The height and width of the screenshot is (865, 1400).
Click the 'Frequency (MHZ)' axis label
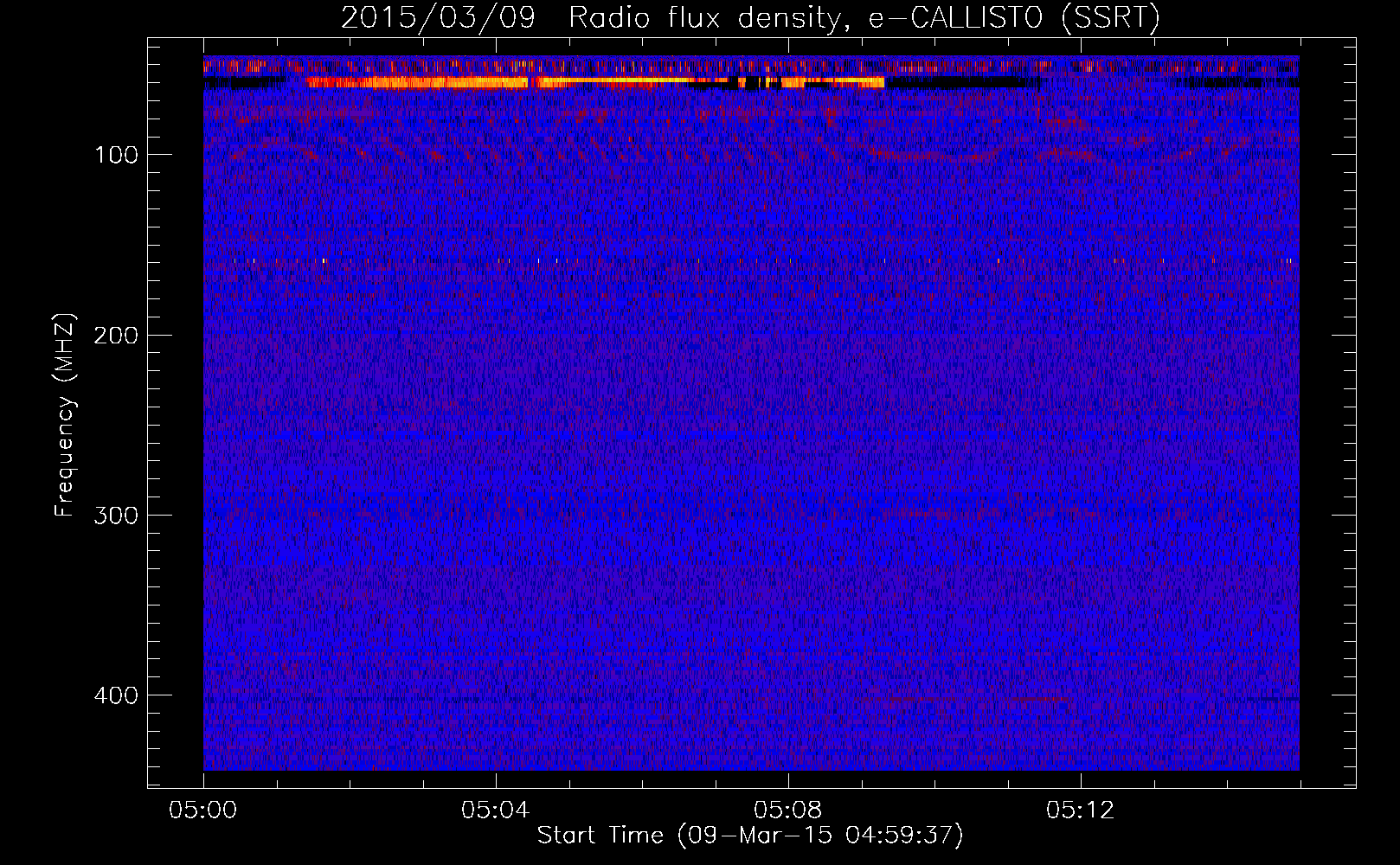(65, 414)
